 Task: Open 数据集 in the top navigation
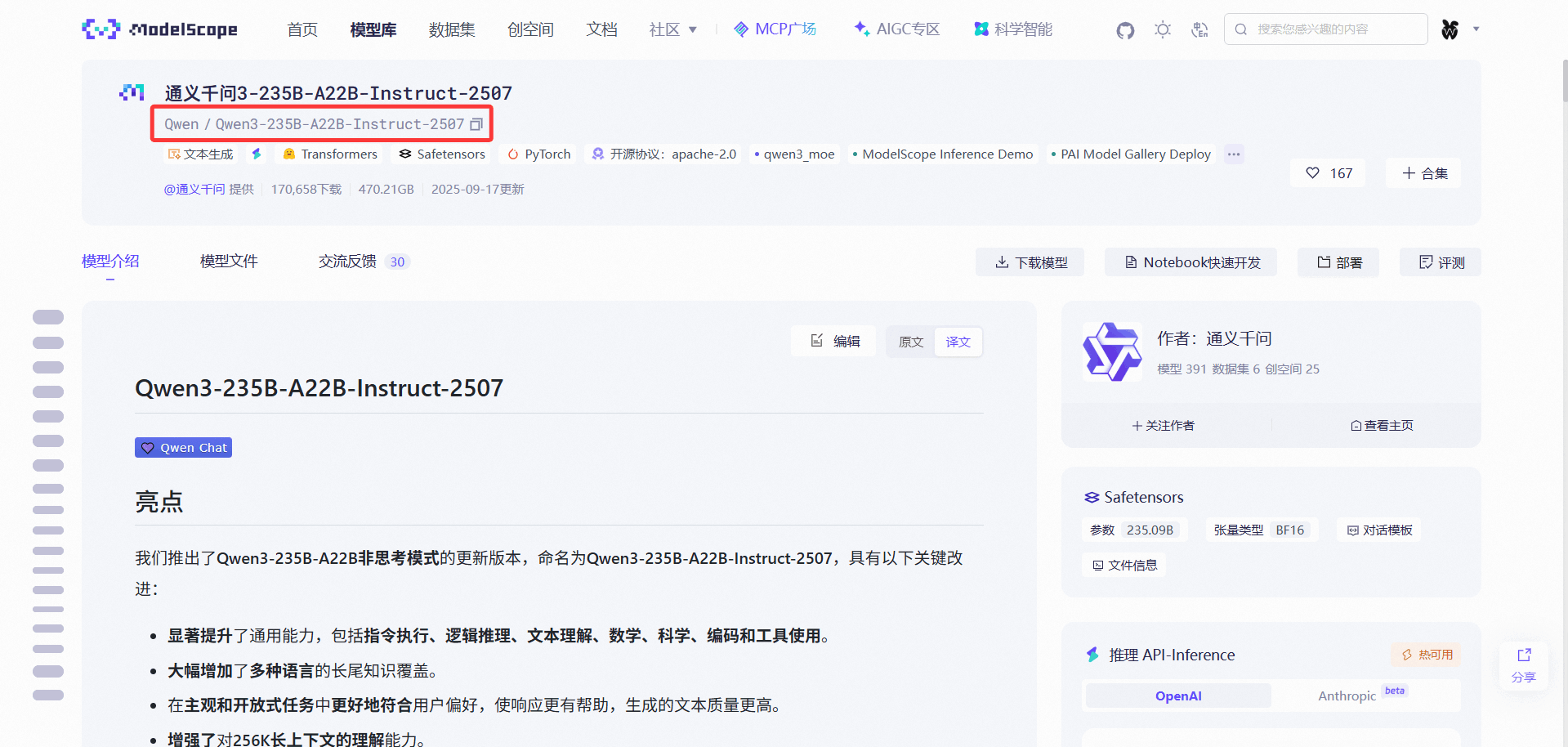point(452,29)
